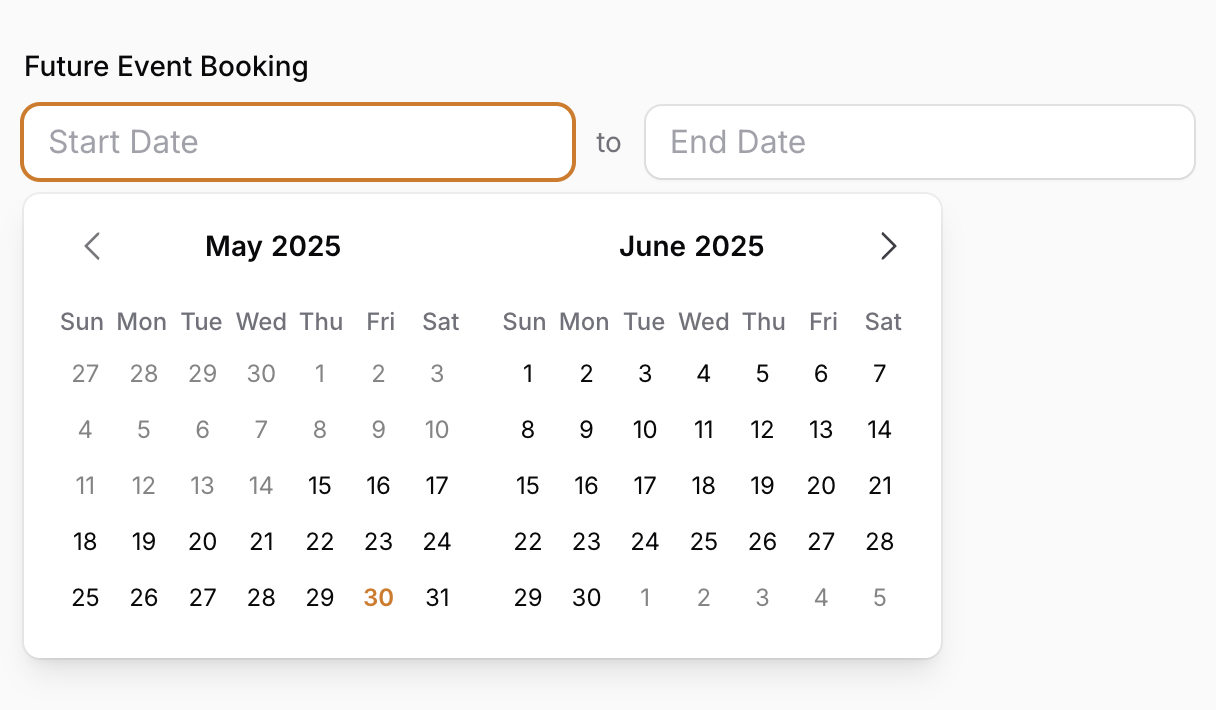The image size is (1216, 710).
Task: Pick May 31 in the calendar
Action: point(437,598)
